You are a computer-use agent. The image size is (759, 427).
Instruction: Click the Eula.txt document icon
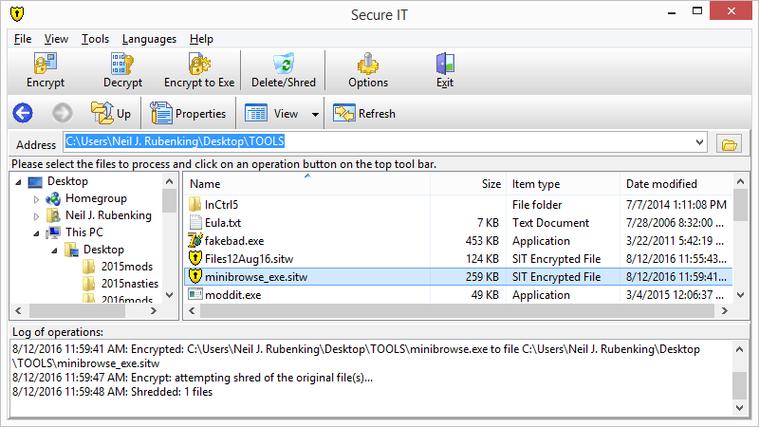pyautogui.click(x=195, y=222)
